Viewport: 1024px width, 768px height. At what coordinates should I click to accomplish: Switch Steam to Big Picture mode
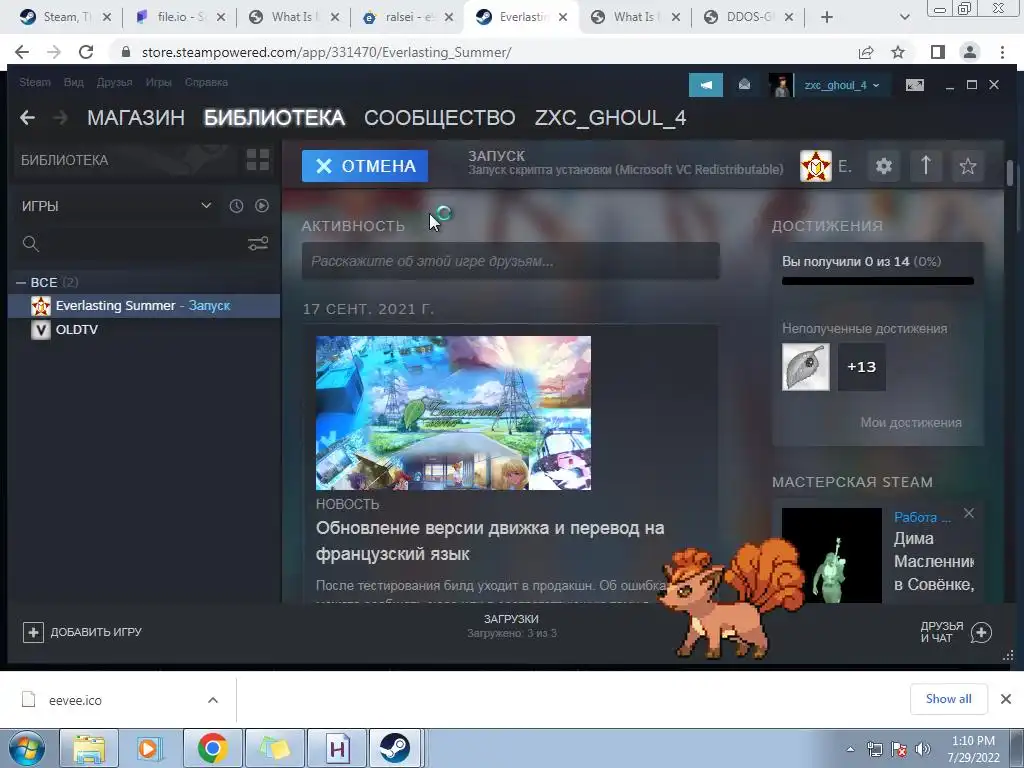coord(914,85)
